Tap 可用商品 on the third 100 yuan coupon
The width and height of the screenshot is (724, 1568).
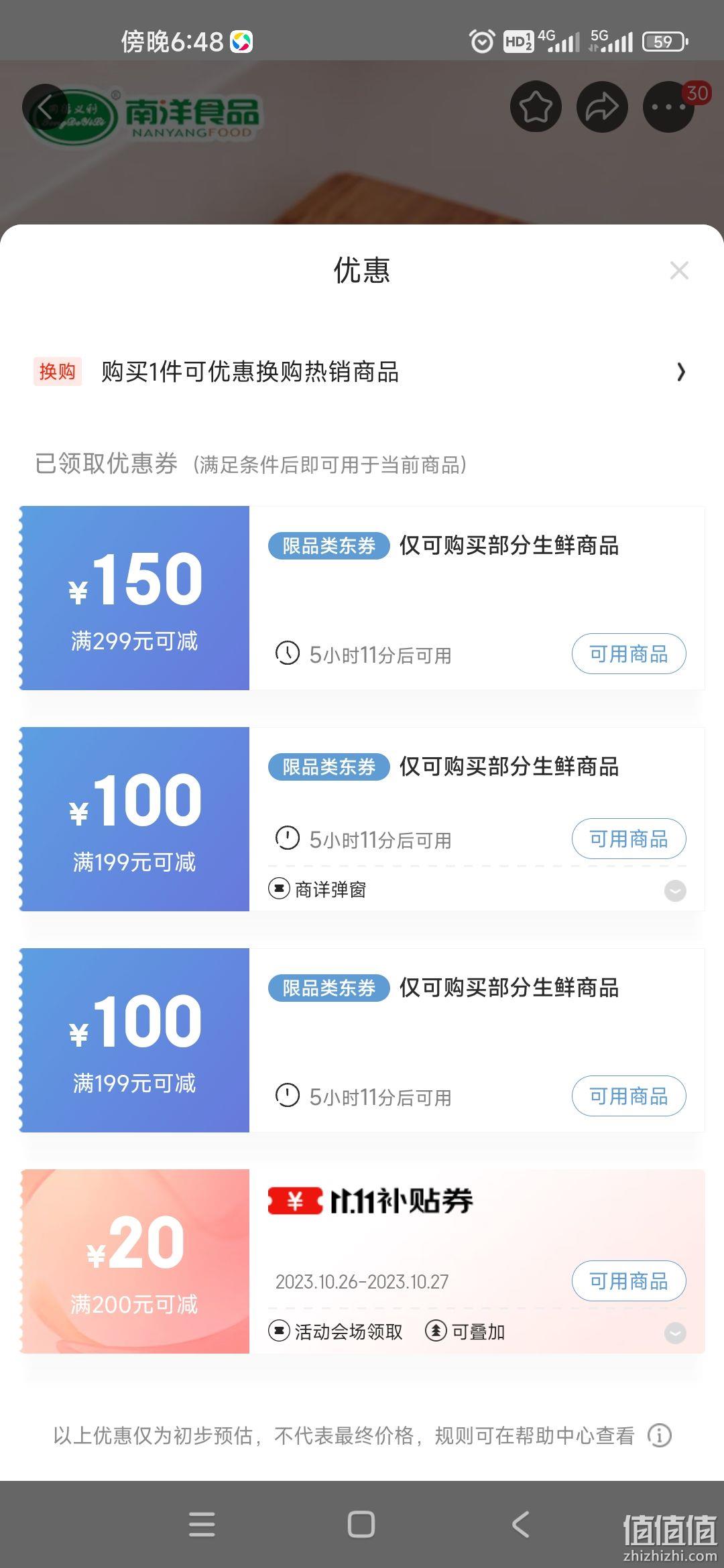tap(629, 1096)
